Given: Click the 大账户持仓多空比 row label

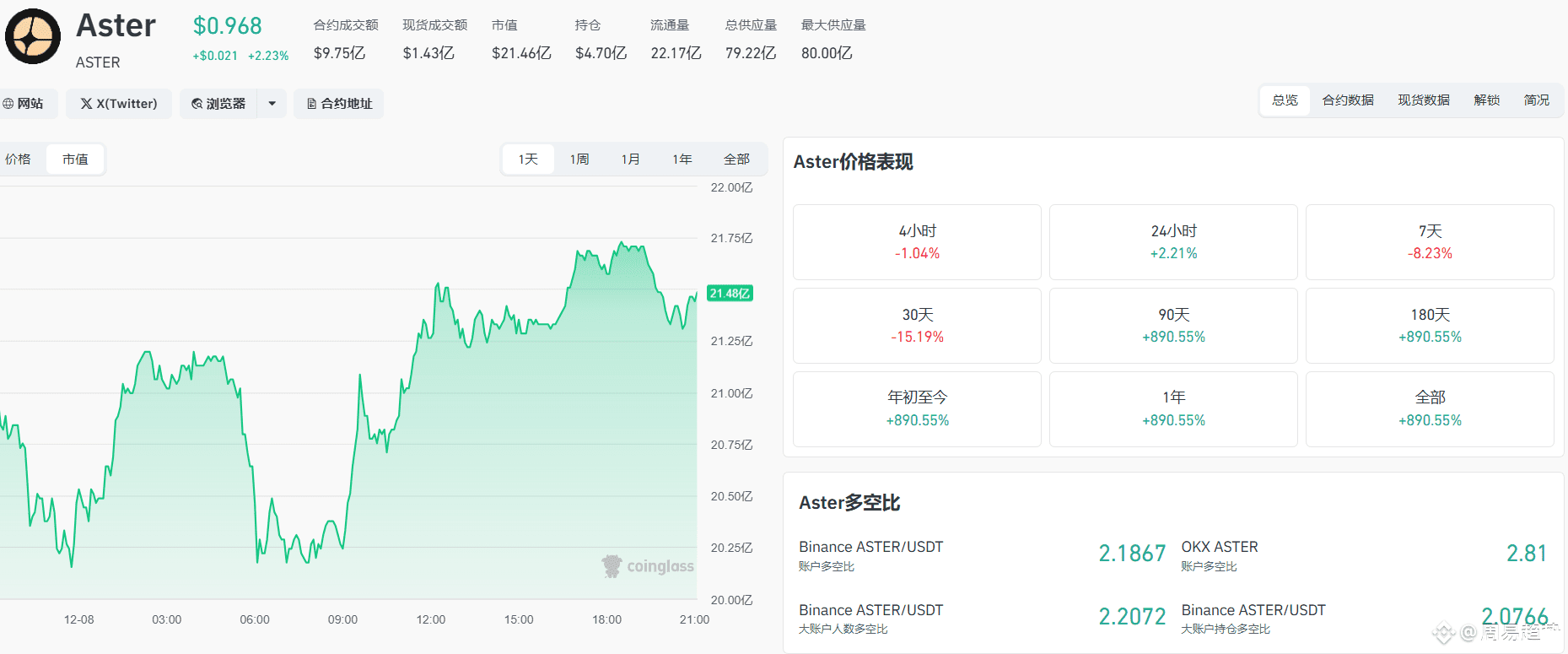Looking at the screenshot, I should [x=1226, y=630].
